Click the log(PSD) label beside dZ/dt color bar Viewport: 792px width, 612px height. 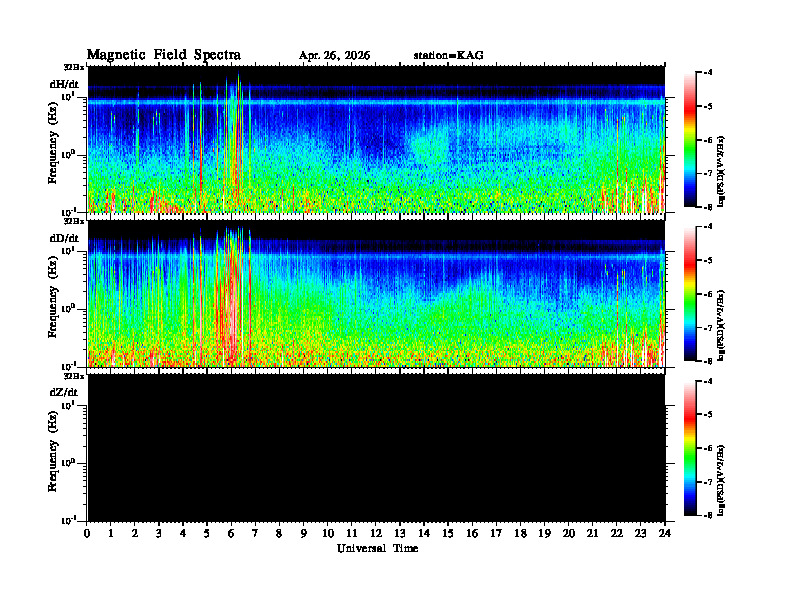click(721, 480)
